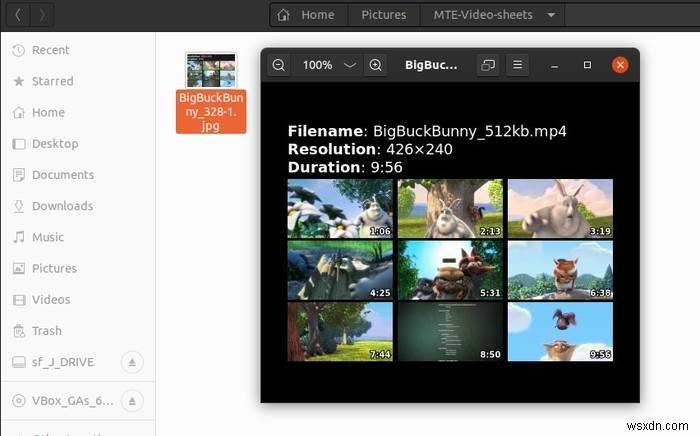
Task: Click the Resolution 426×240 text
Action: [x=370, y=149]
